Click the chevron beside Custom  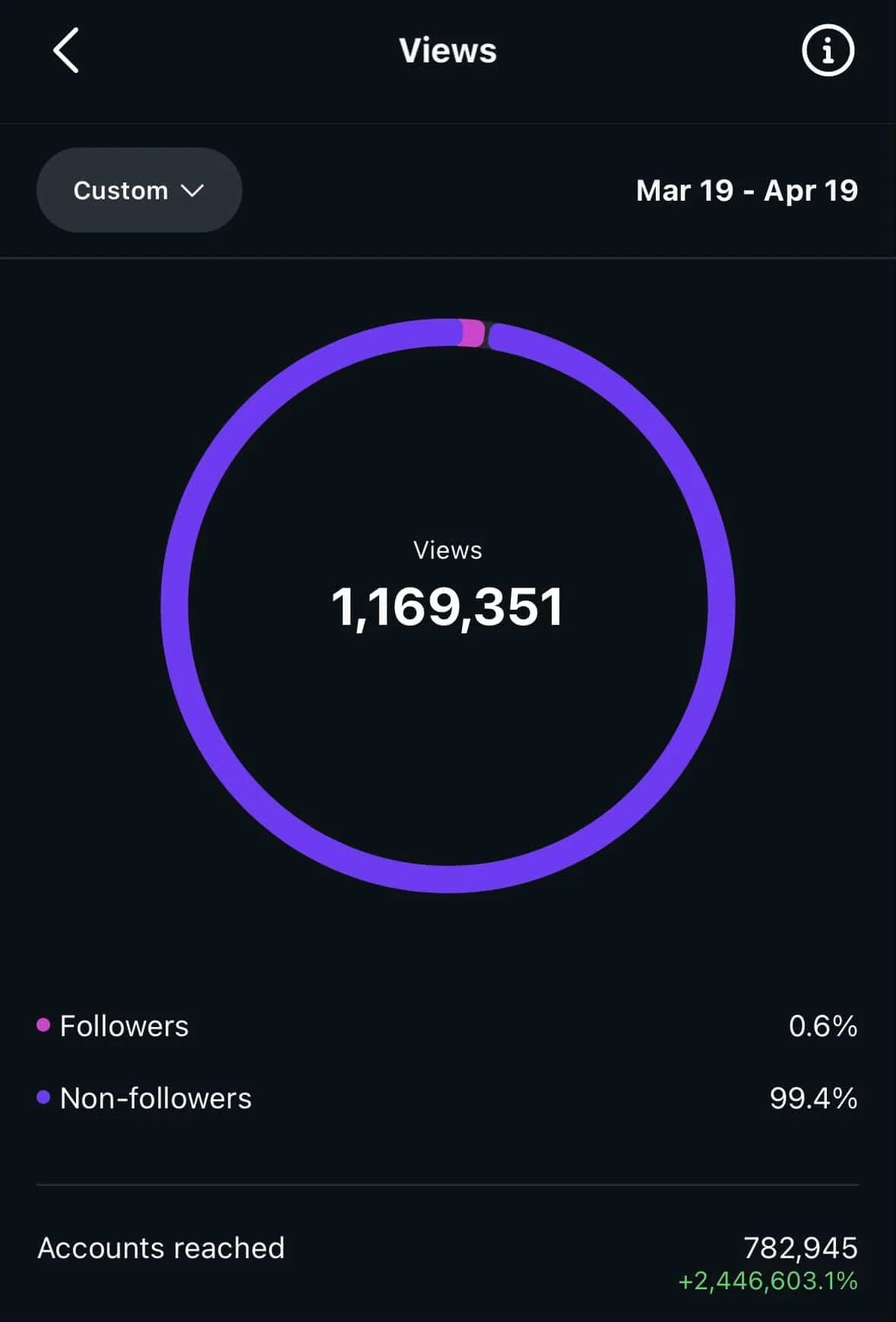tap(193, 191)
